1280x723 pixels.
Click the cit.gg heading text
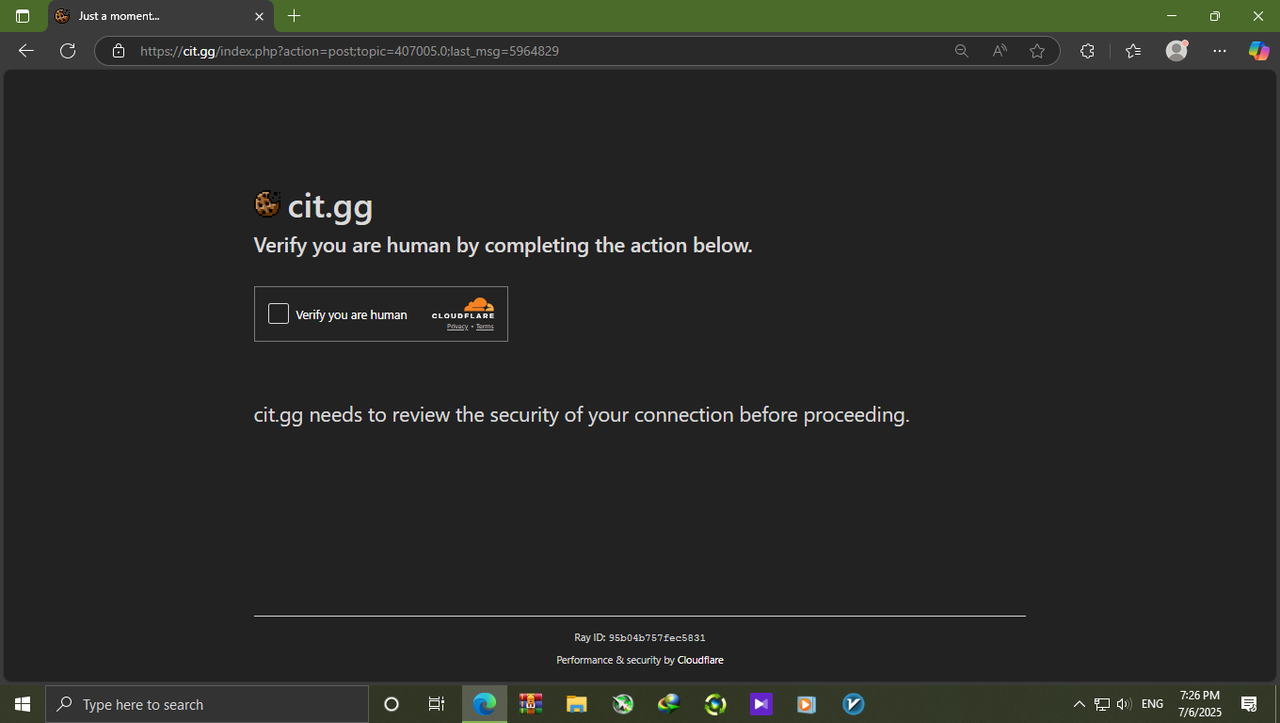[x=330, y=206]
